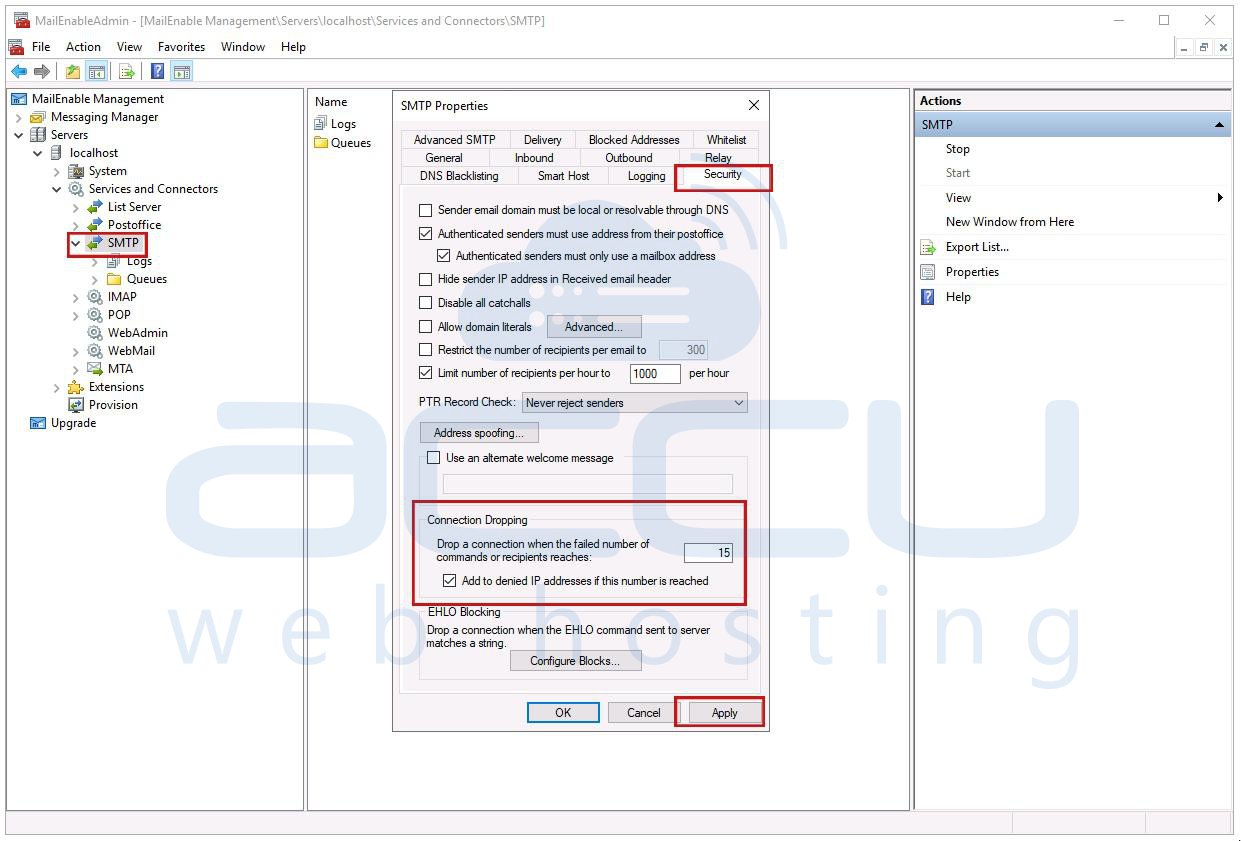Click the Extensions puzzle icon
This screenshot has height=841, width=1243.
click(75, 387)
